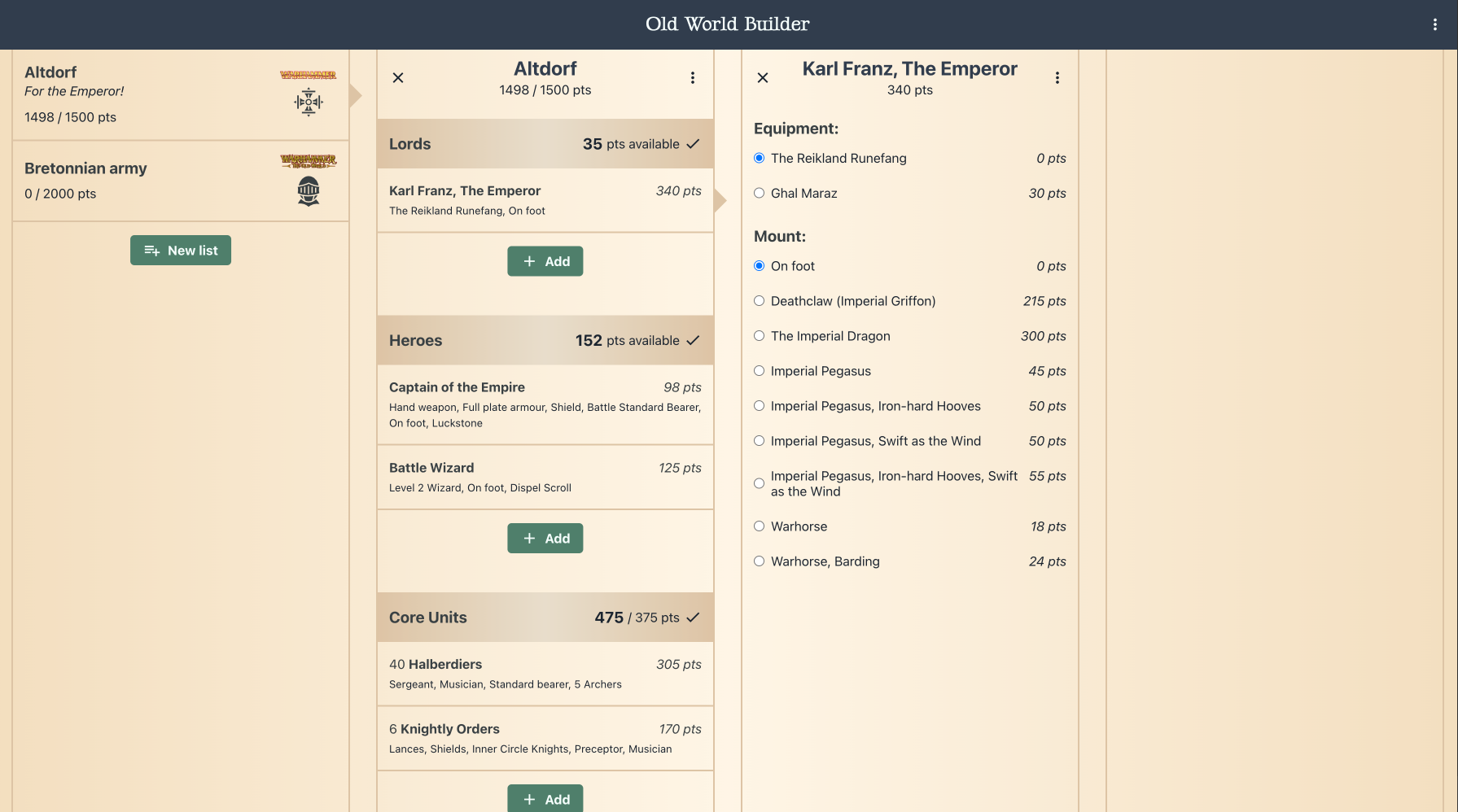Click the Heroes section header

coord(545,341)
